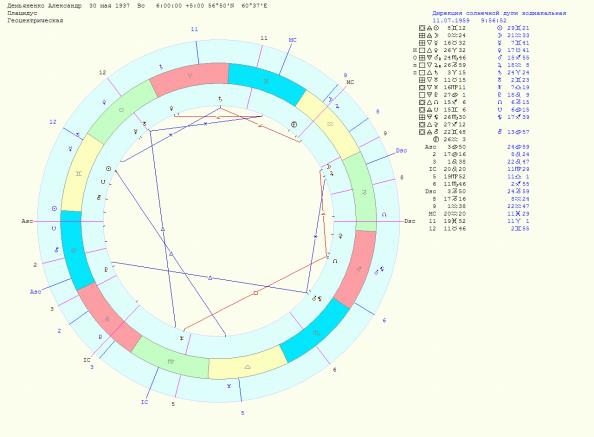
Task: Select the direction date 11.07 text
Action: pyautogui.click(x=451, y=20)
